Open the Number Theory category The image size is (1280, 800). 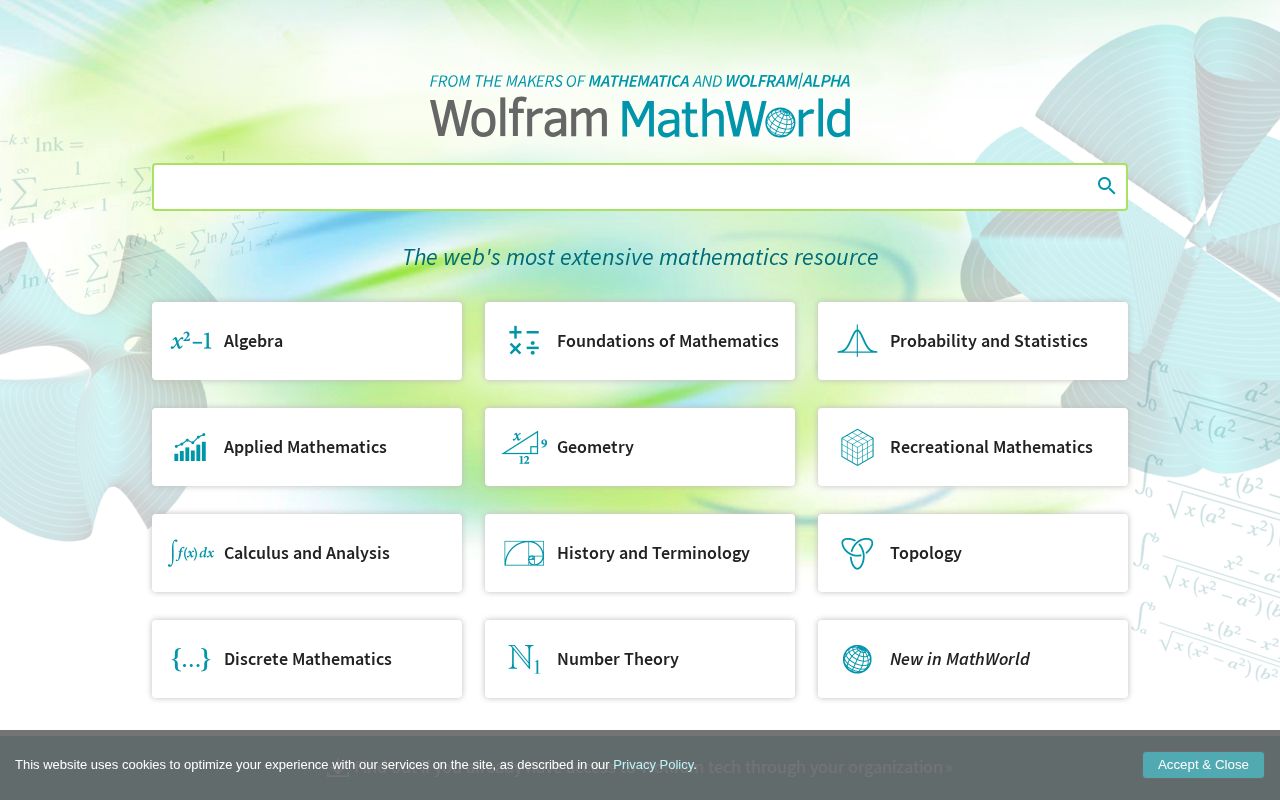617,659
